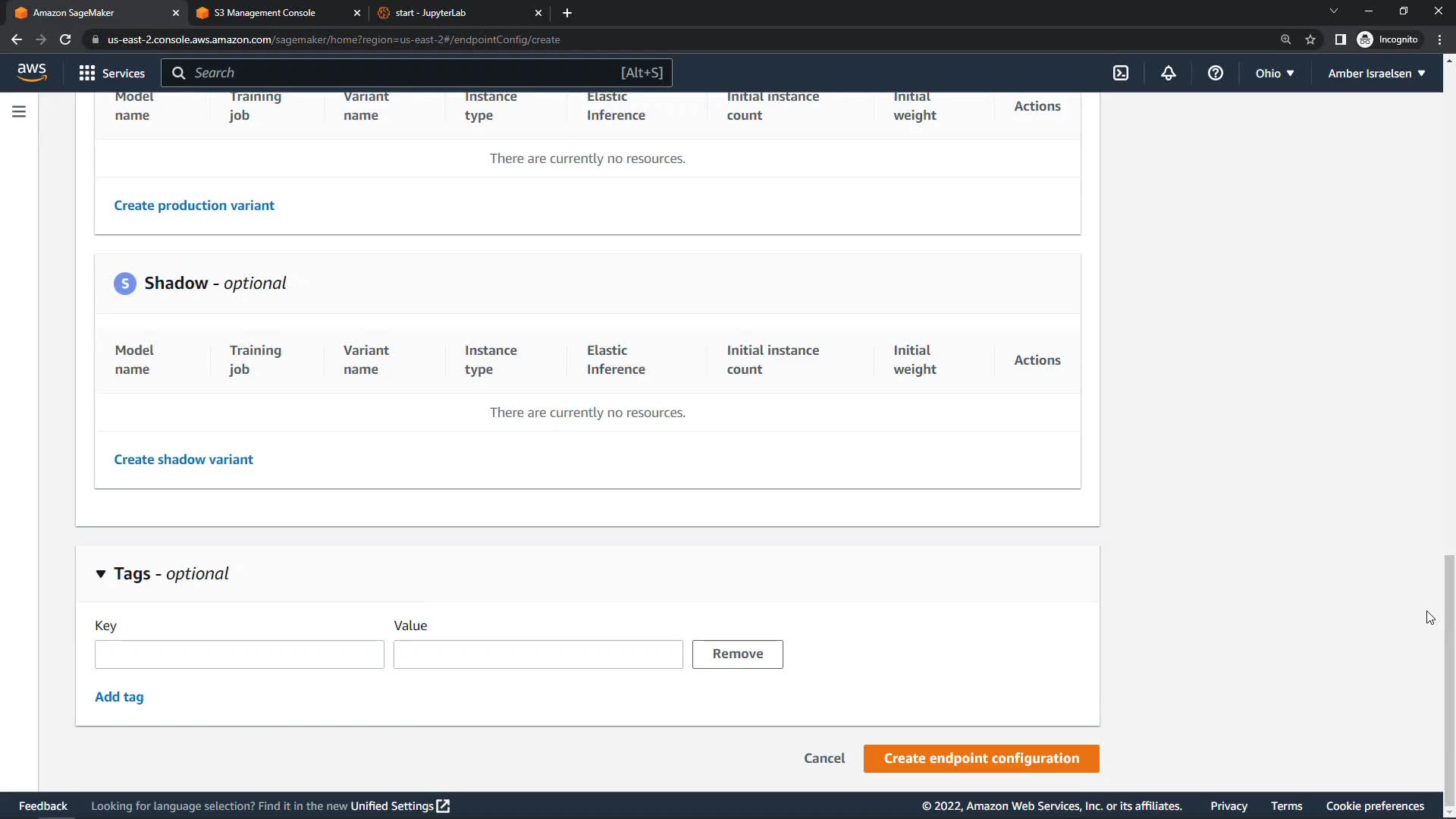The width and height of the screenshot is (1456, 819).
Task: Switch to the S3 Management Console tab
Action: point(265,13)
